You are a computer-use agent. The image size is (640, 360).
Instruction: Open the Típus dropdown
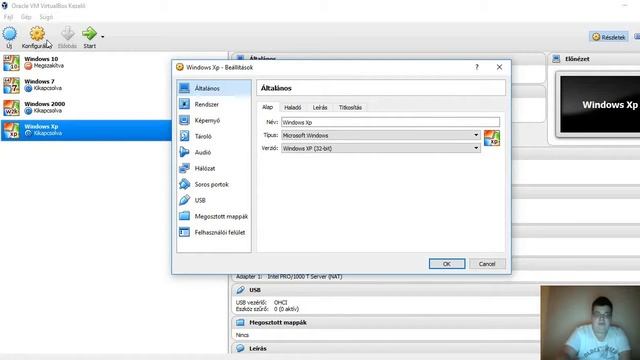click(x=380, y=135)
